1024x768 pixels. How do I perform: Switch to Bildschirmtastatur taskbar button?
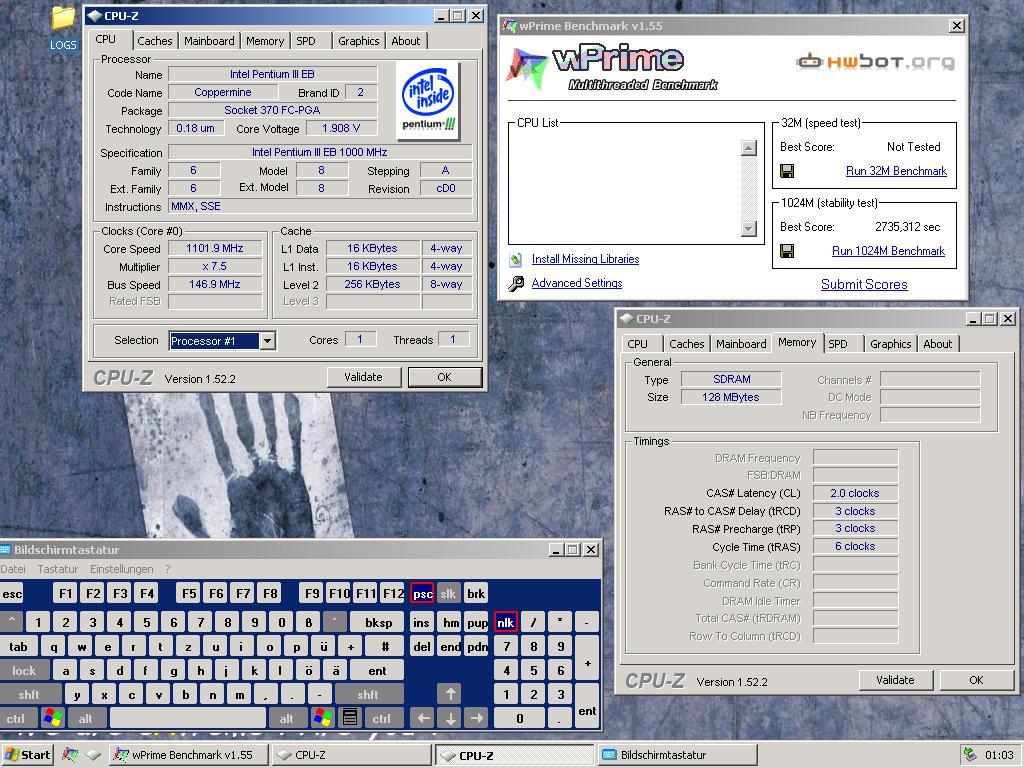pyautogui.click(x=678, y=755)
